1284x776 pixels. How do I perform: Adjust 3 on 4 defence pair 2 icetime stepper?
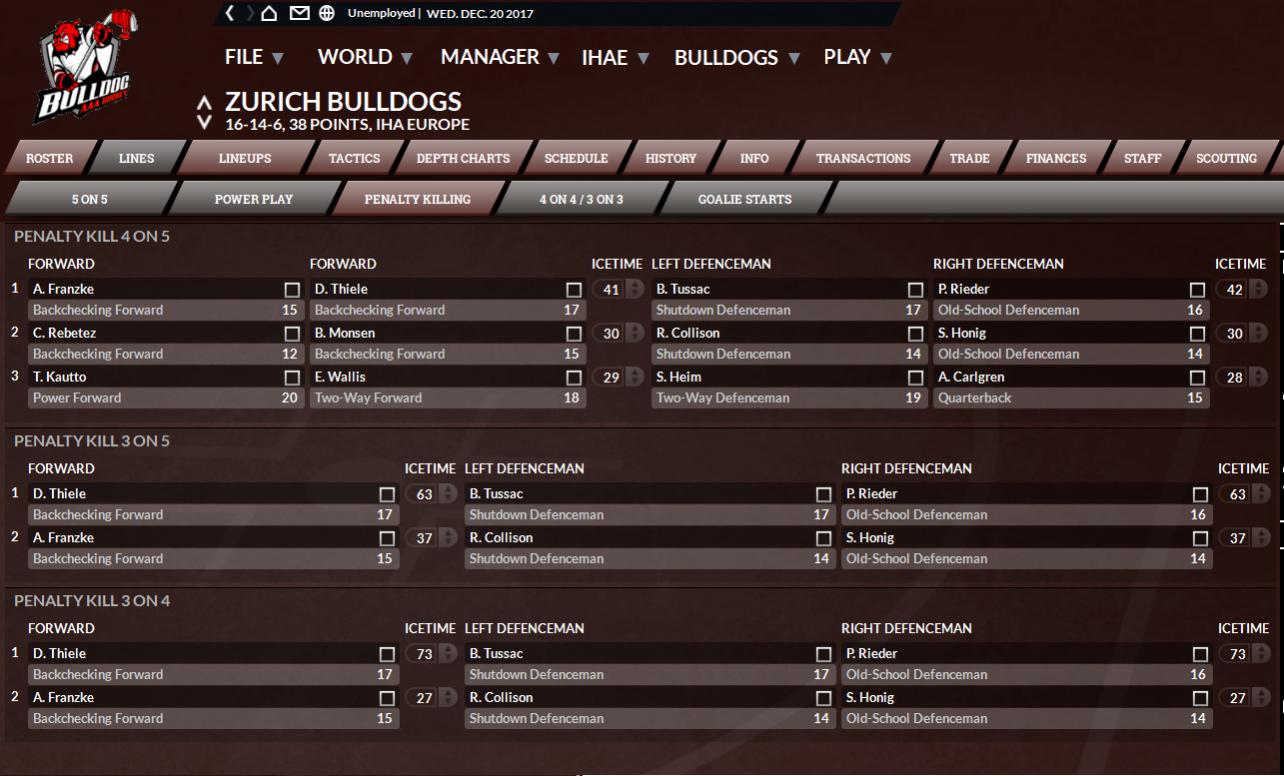pos(1260,698)
